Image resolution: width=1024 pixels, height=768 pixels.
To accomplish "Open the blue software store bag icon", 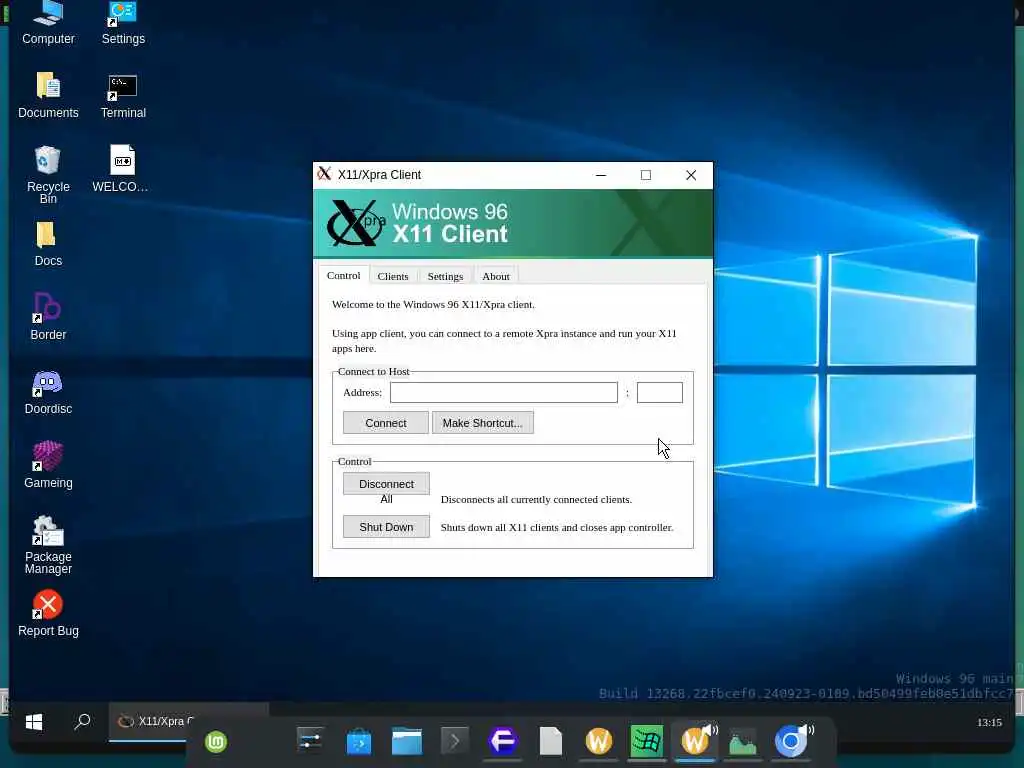I will (359, 742).
